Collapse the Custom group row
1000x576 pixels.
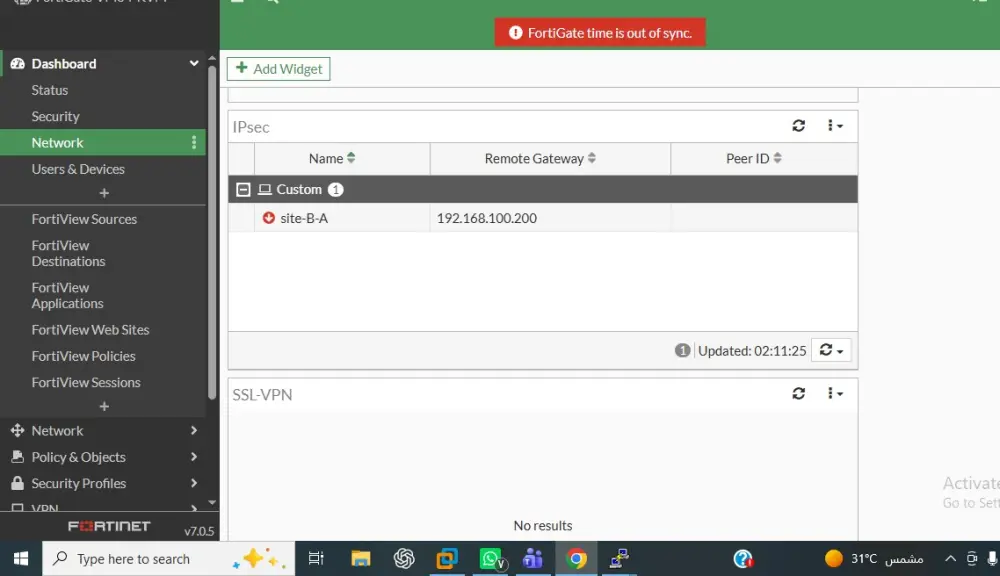coord(243,189)
